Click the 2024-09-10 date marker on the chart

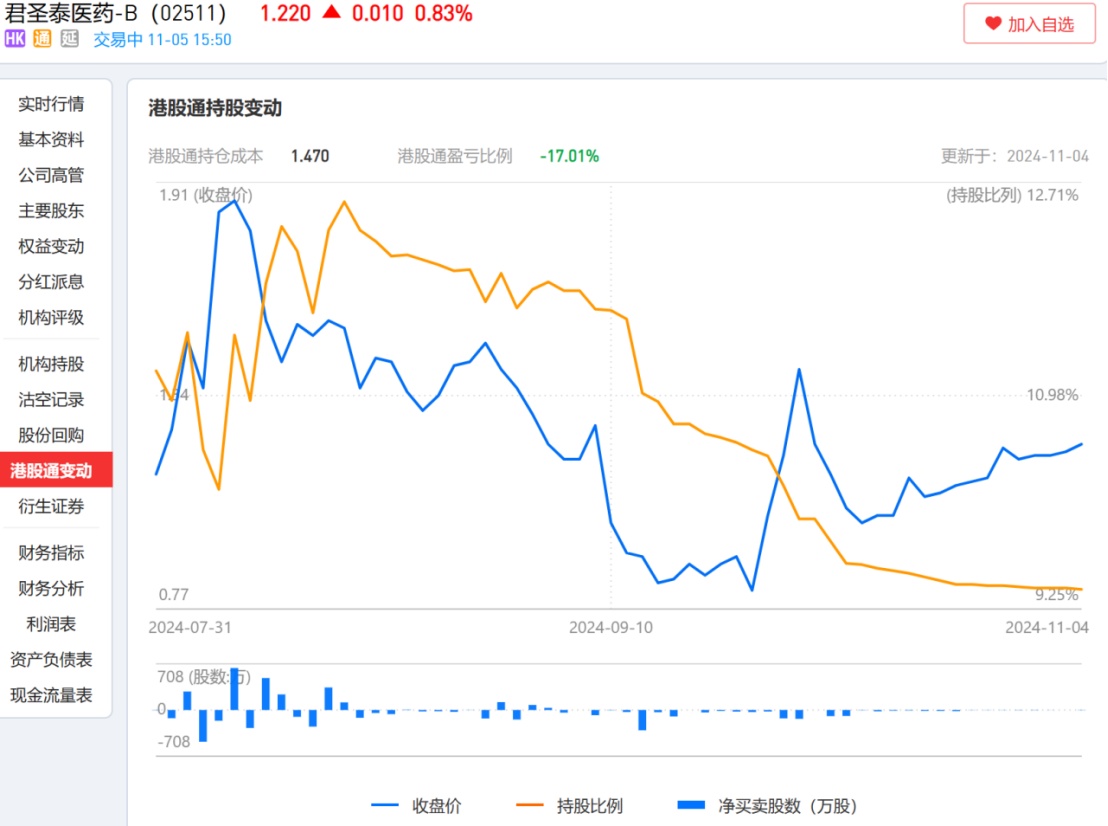point(610,628)
